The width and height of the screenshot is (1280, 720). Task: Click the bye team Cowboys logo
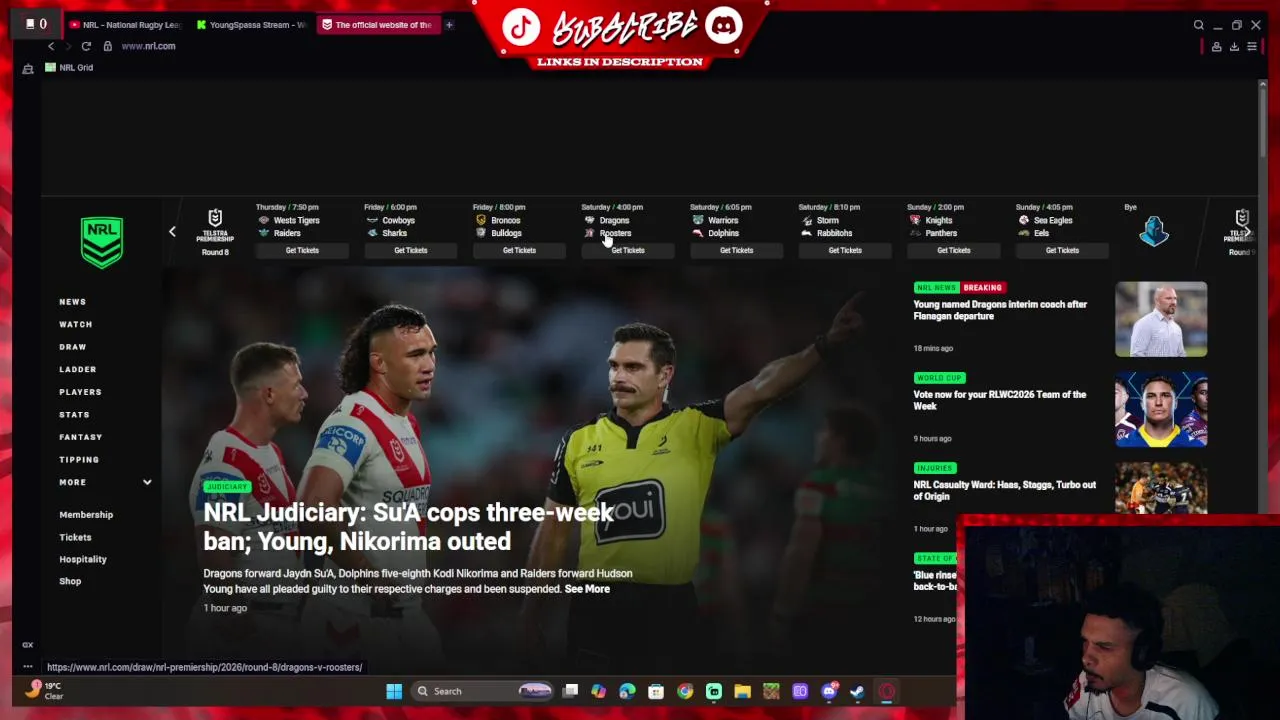(1154, 232)
